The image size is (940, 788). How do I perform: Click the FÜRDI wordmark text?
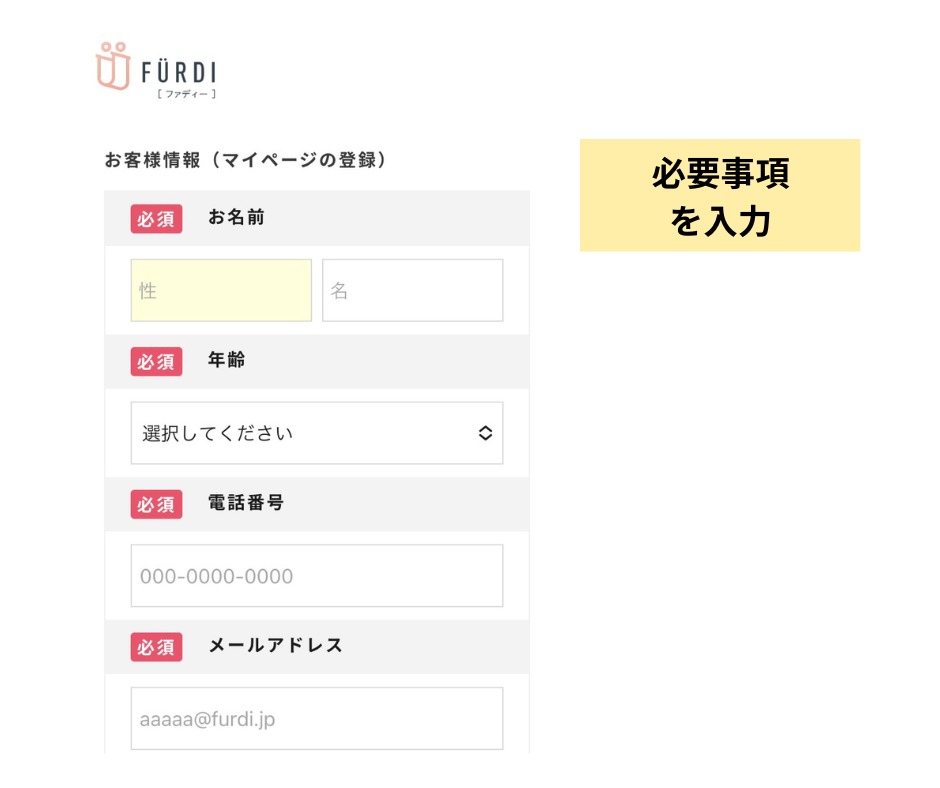179,73
